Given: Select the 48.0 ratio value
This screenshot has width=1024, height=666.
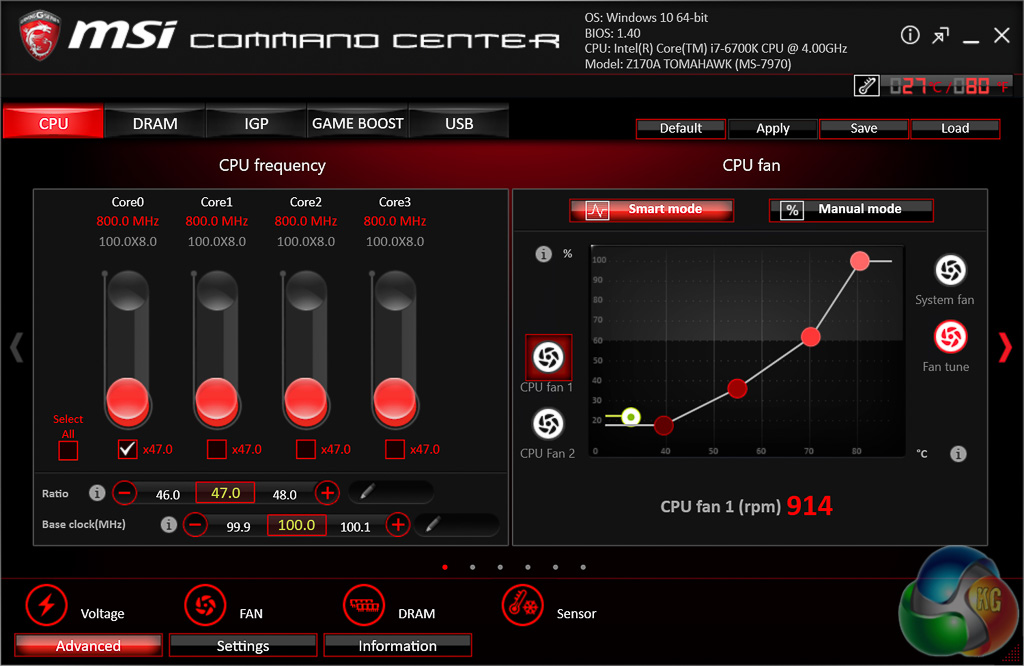Looking at the screenshot, I should pos(284,494).
